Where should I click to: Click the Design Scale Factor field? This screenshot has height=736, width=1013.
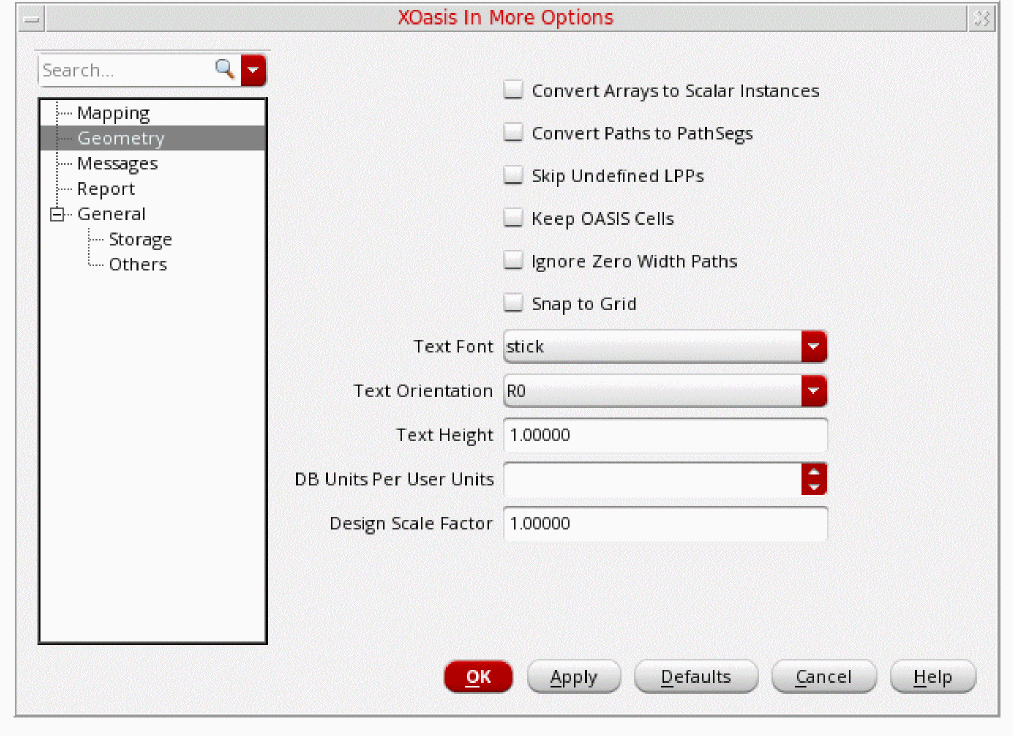click(x=665, y=523)
